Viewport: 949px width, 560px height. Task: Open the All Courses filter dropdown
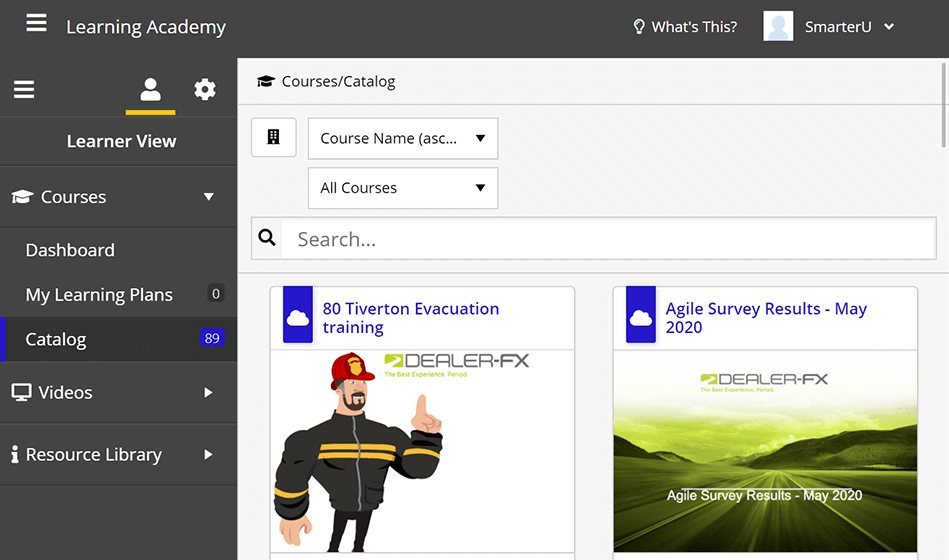tap(403, 188)
